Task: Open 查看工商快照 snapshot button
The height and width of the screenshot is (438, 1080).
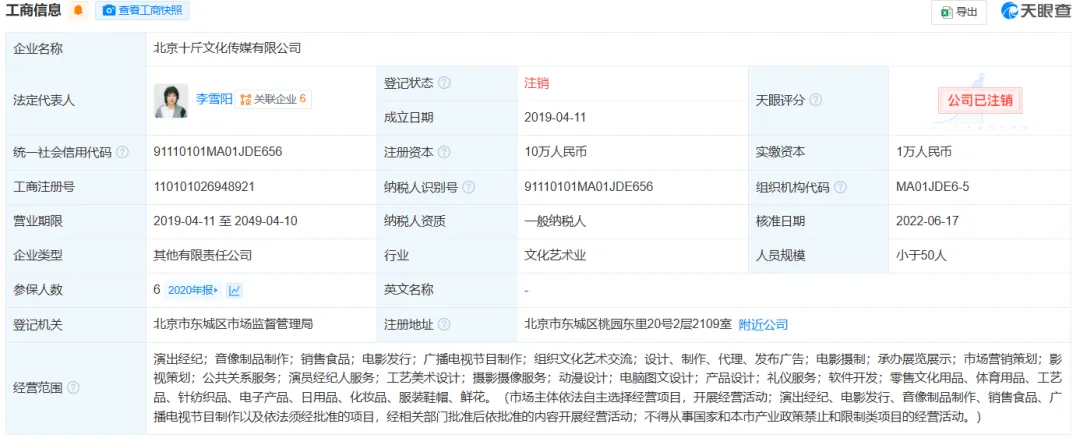Action: click(142, 11)
